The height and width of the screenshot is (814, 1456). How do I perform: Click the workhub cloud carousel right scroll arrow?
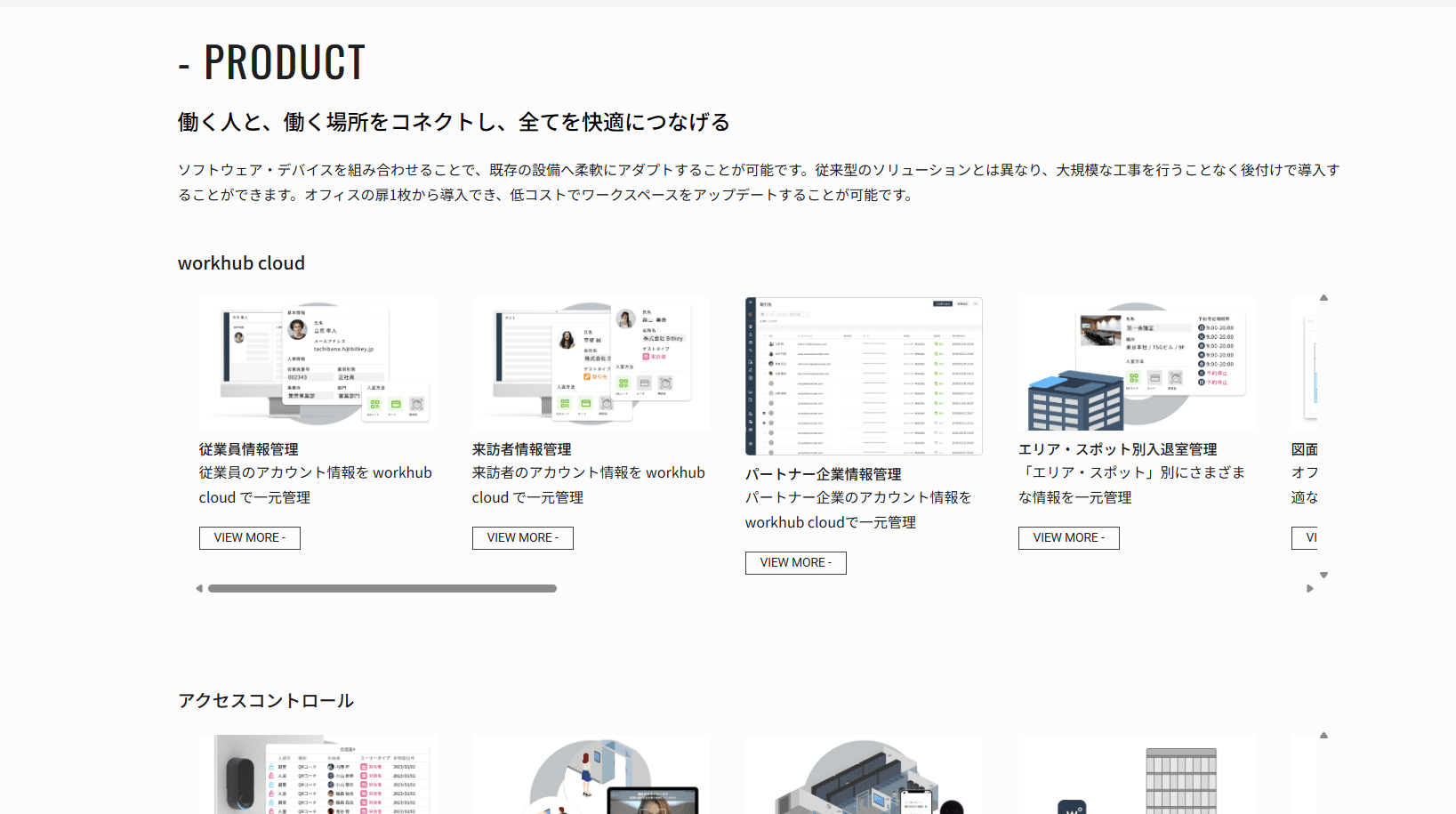[1309, 588]
